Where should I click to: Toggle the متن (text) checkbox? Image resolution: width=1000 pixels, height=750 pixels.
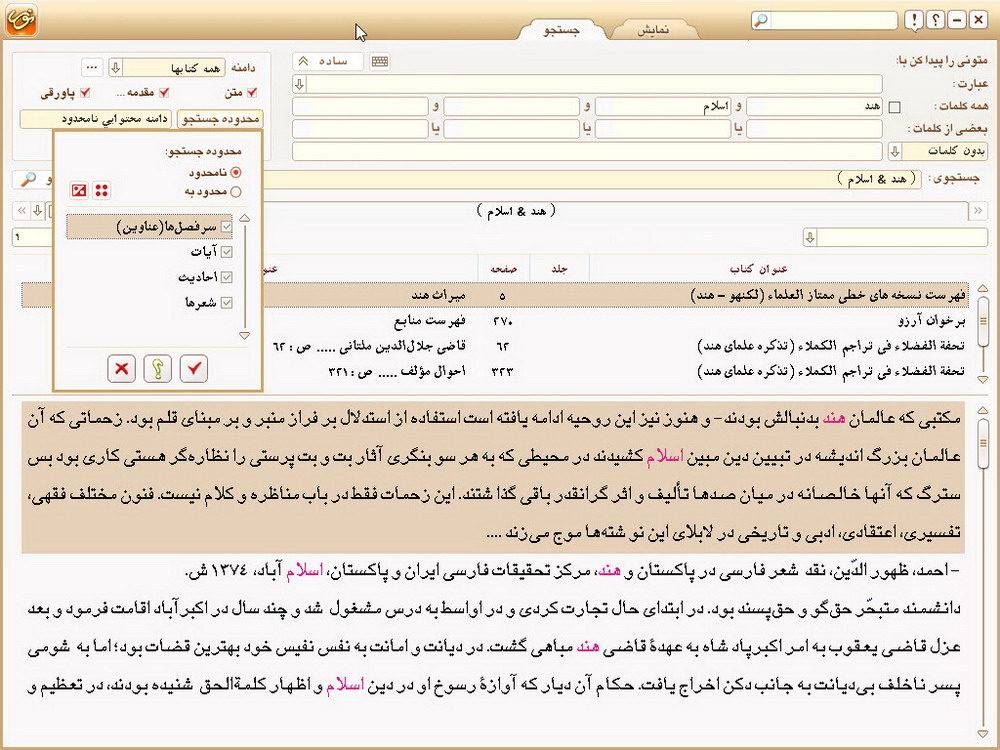coord(252,92)
